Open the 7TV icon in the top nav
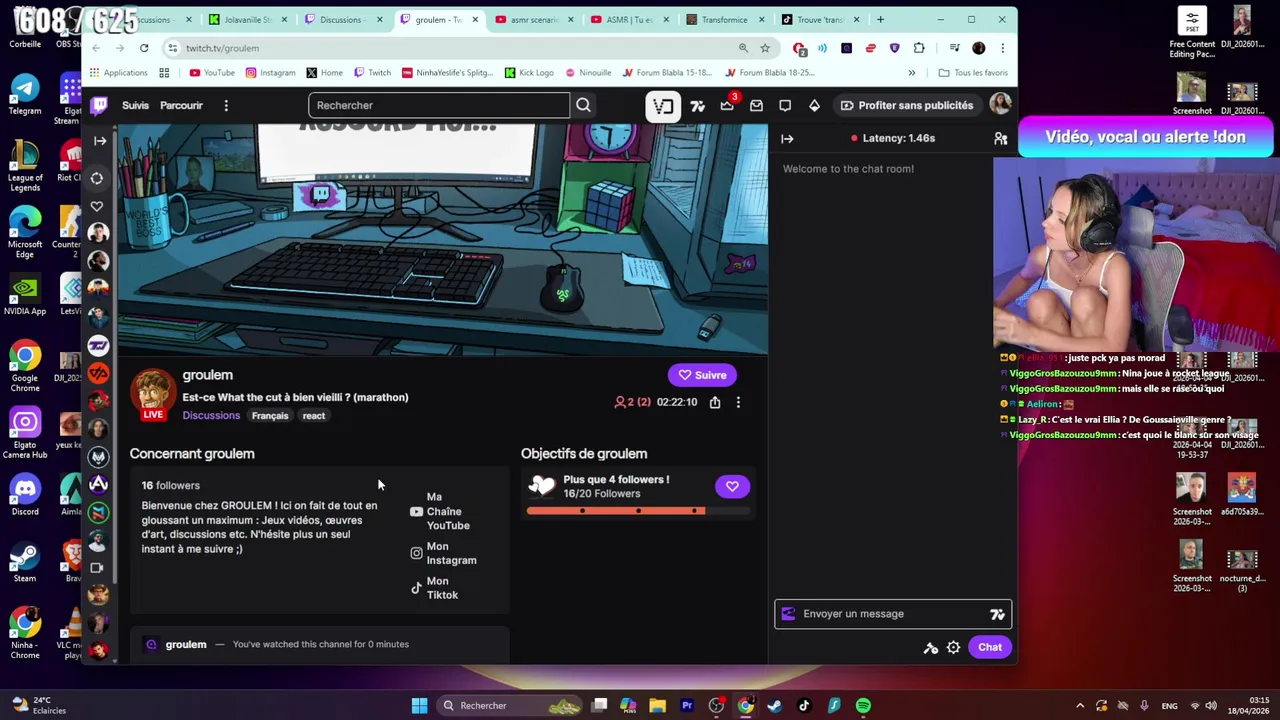 (698, 105)
